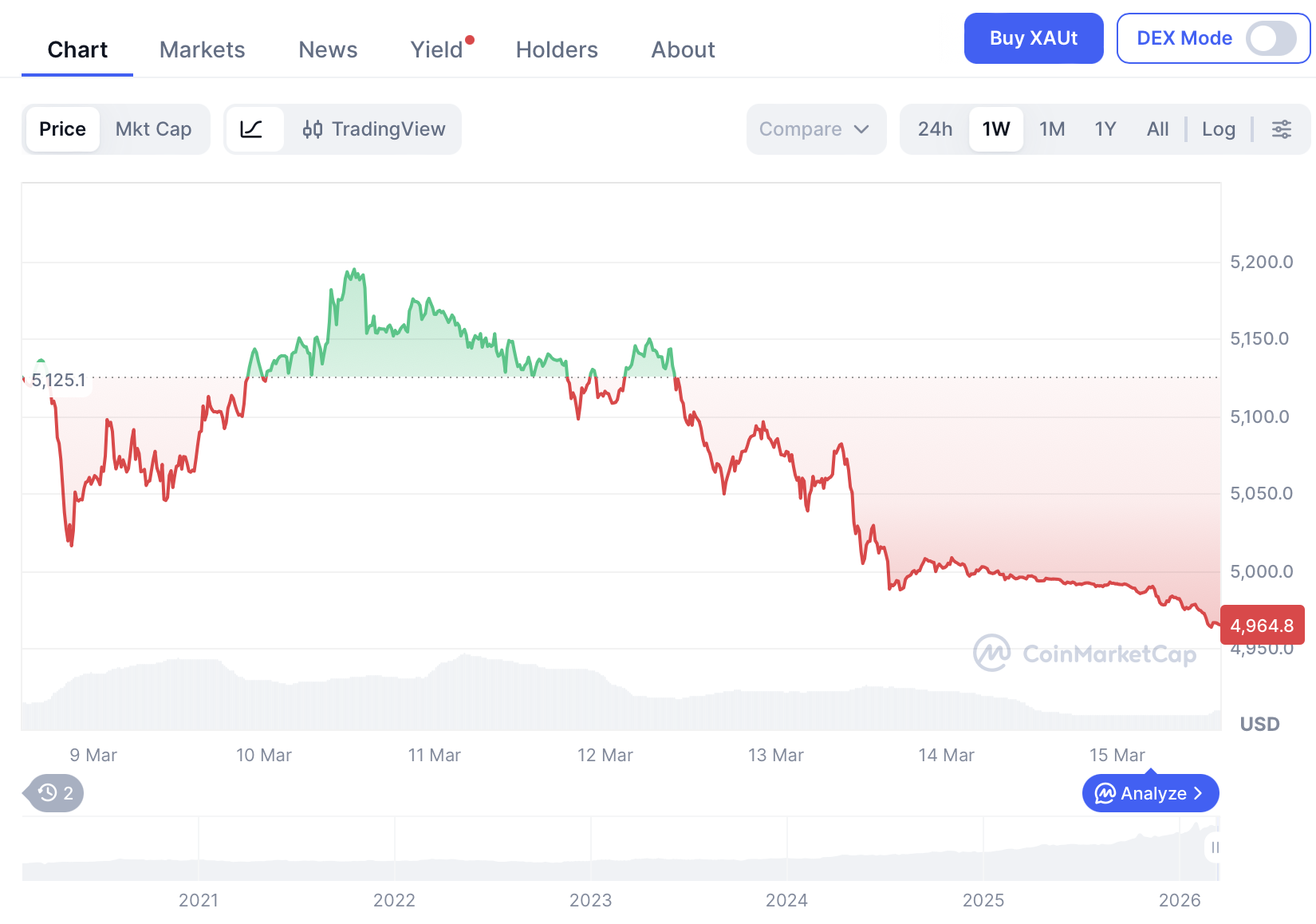Open chart settings sliders icon
This screenshot has height=924, width=1316.
pos(1281,129)
